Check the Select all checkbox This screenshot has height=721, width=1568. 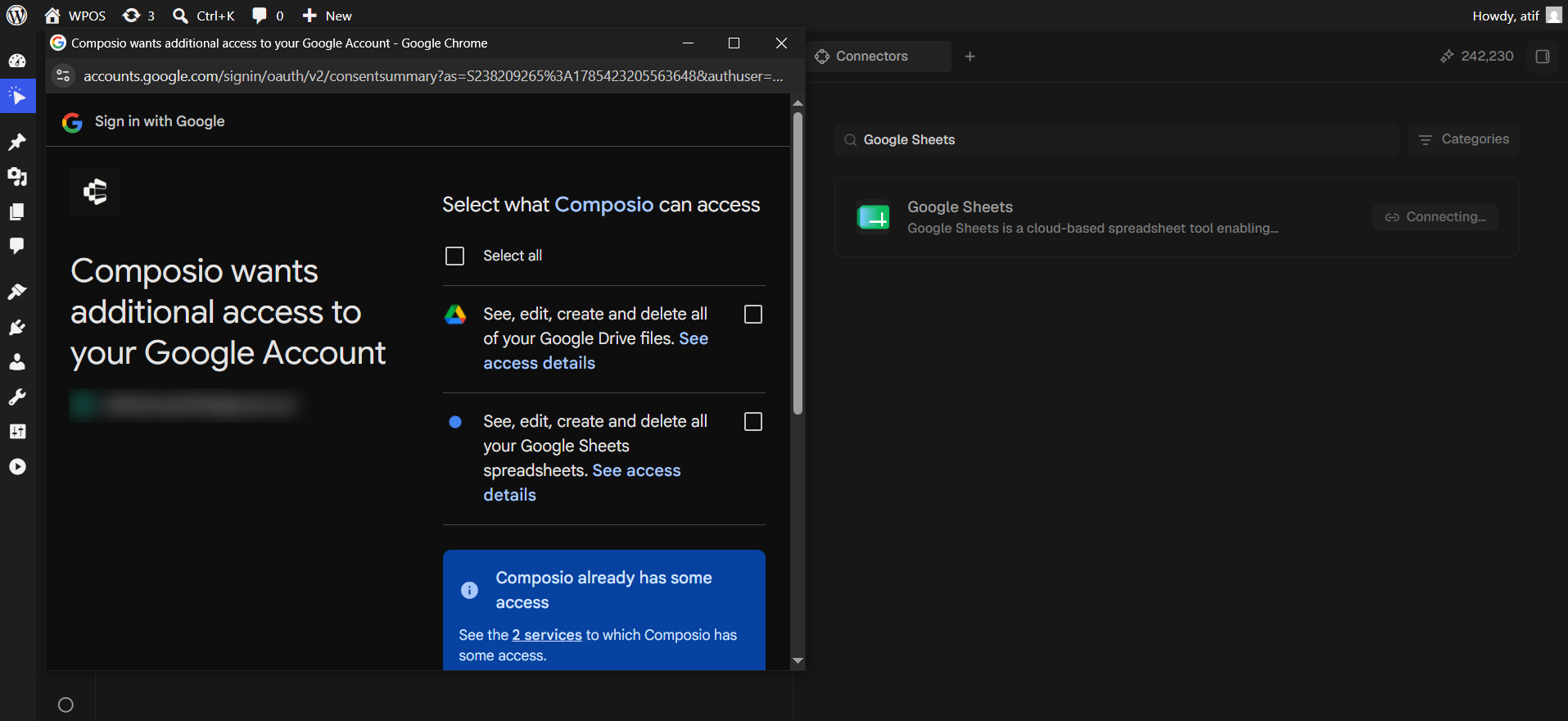(x=454, y=256)
